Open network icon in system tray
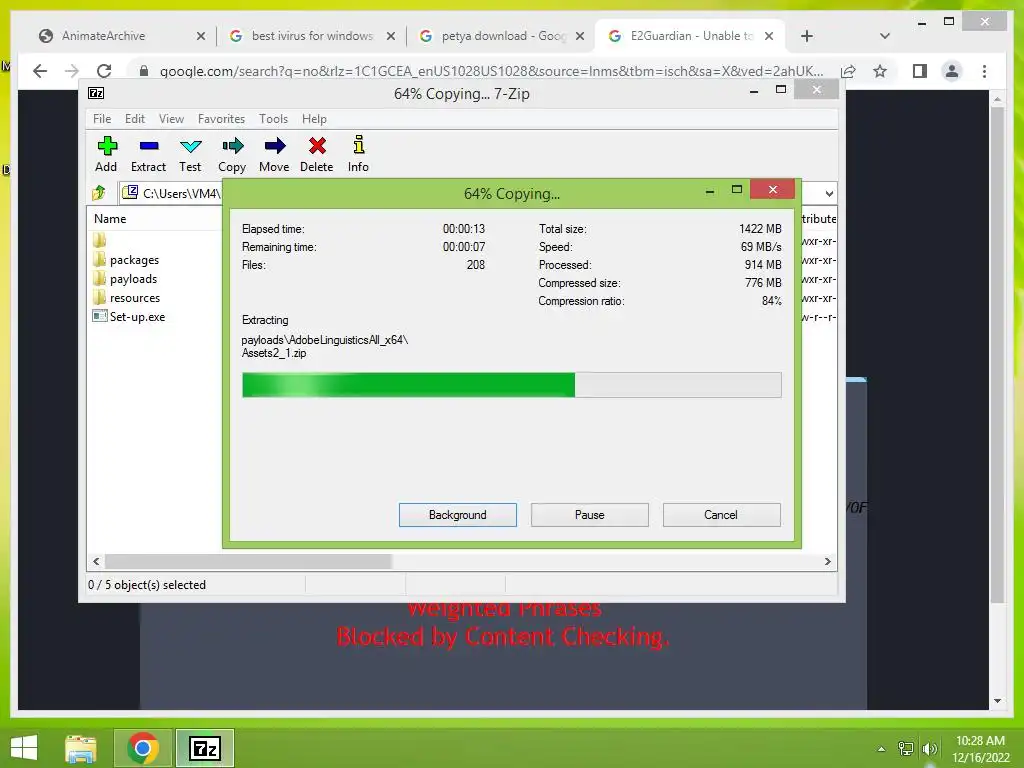 [x=906, y=748]
